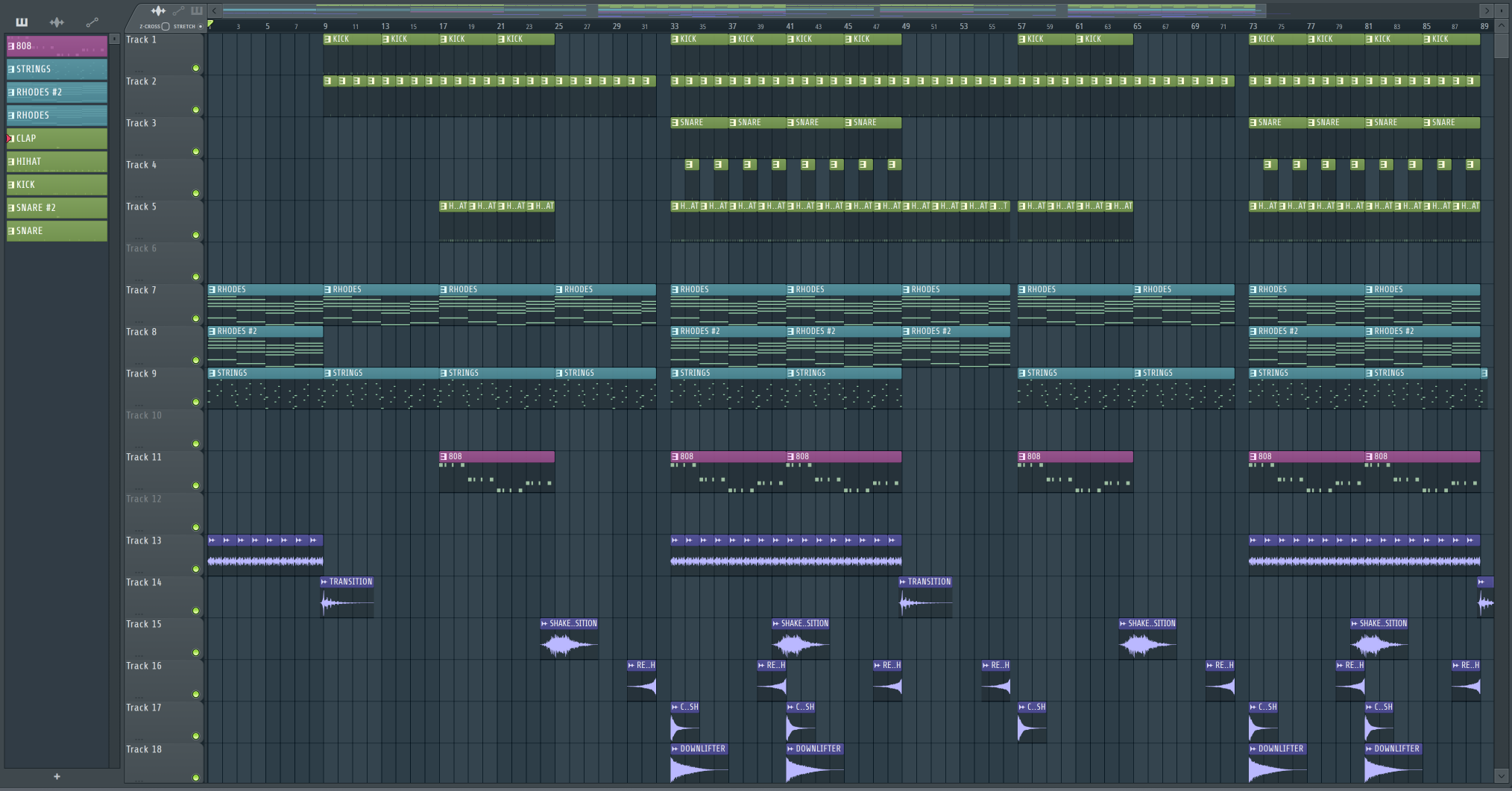
Task: Mute Track 1 with its green dot
Action: pyautogui.click(x=196, y=68)
